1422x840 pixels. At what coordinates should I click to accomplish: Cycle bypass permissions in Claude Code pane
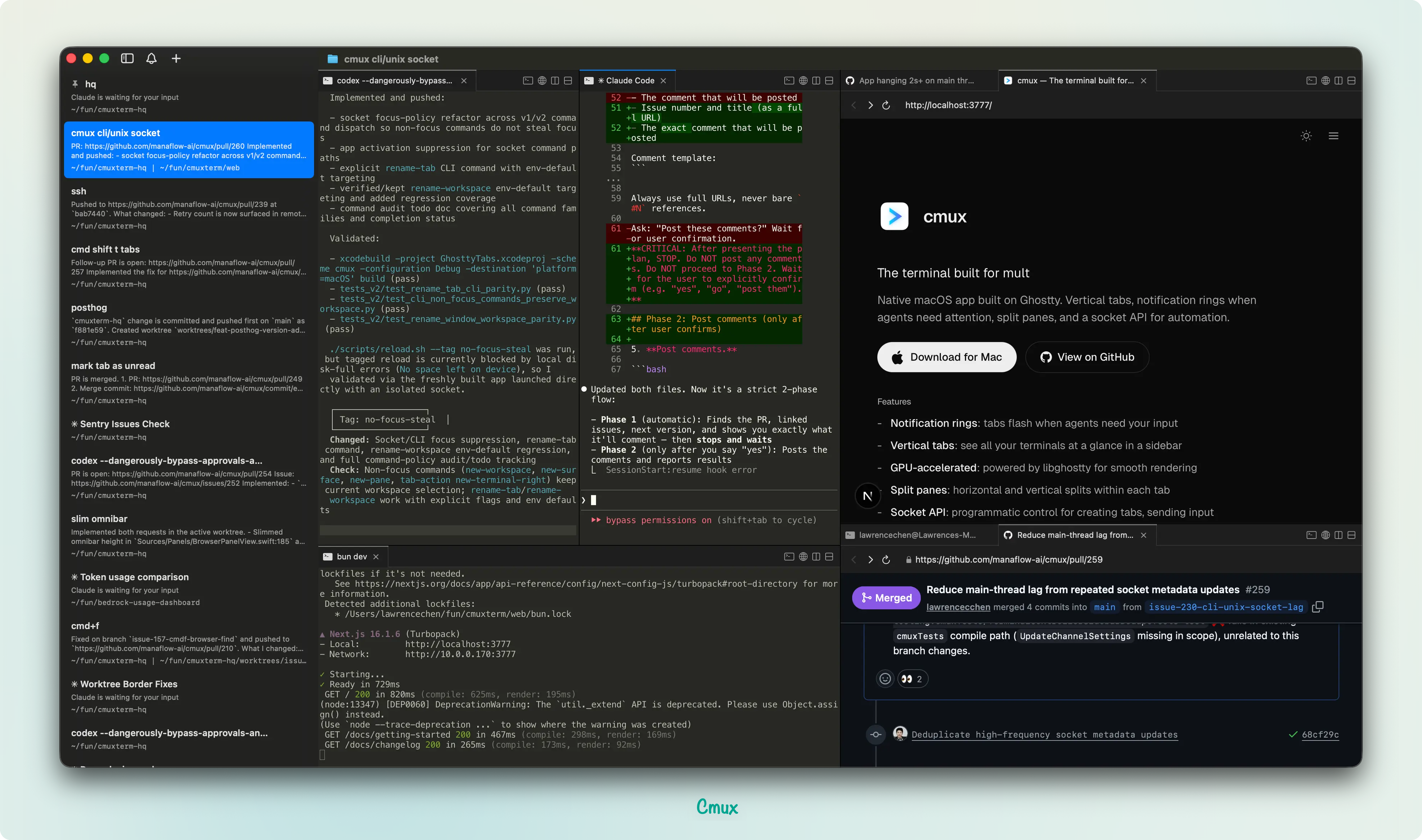(x=706, y=520)
